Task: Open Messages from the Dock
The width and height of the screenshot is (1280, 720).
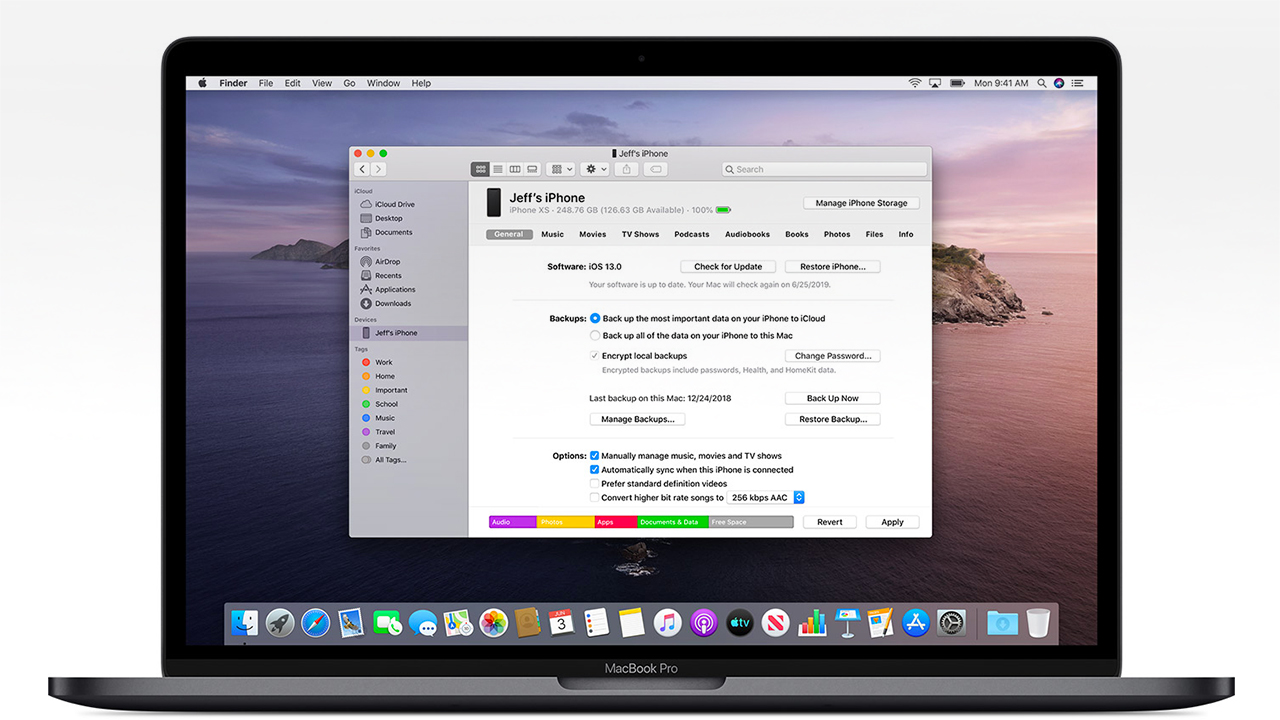Action: (x=423, y=623)
